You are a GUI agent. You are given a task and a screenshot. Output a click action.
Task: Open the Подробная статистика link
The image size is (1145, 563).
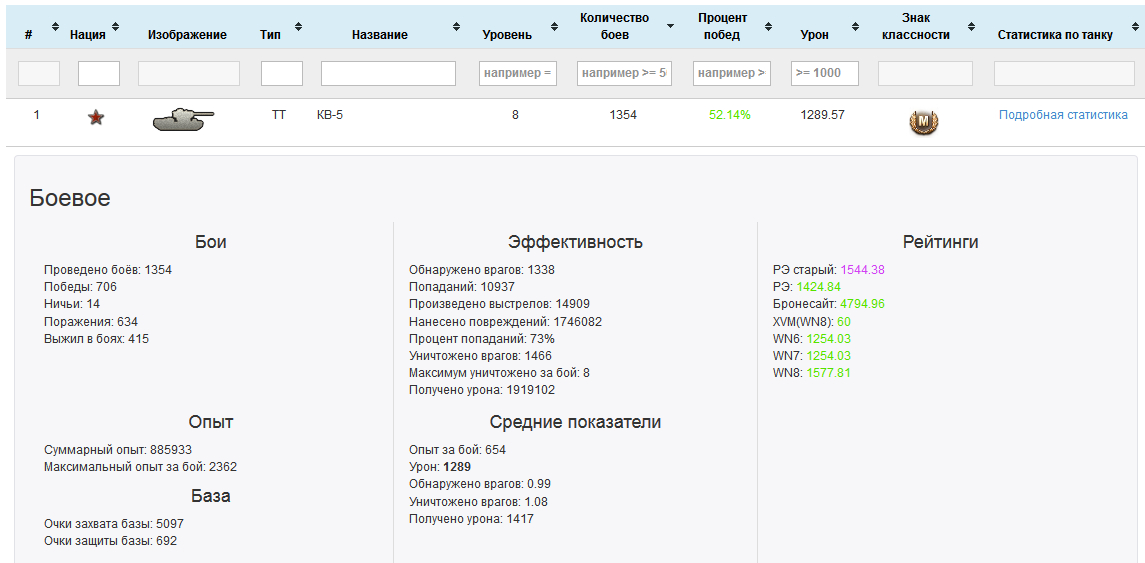pyautogui.click(x=1063, y=115)
